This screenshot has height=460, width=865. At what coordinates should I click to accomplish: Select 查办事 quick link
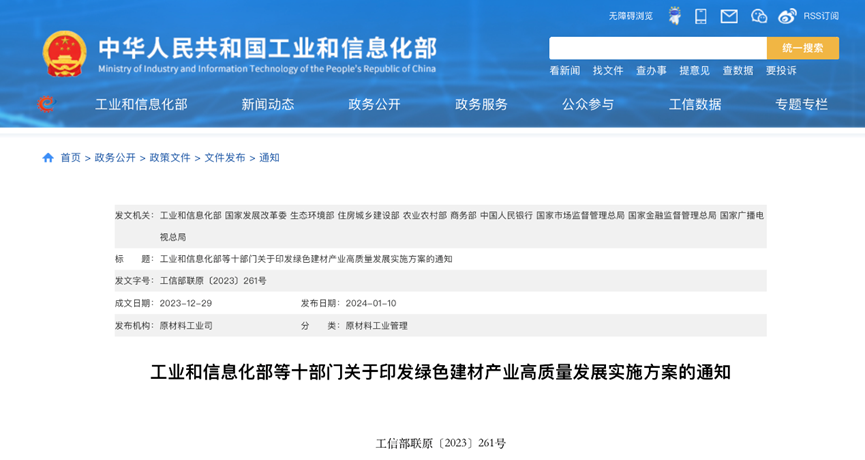point(651,71)
